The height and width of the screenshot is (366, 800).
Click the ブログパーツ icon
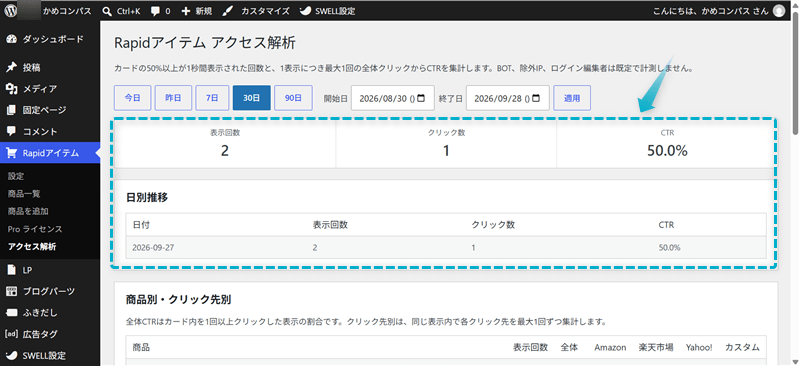point(12,291)
